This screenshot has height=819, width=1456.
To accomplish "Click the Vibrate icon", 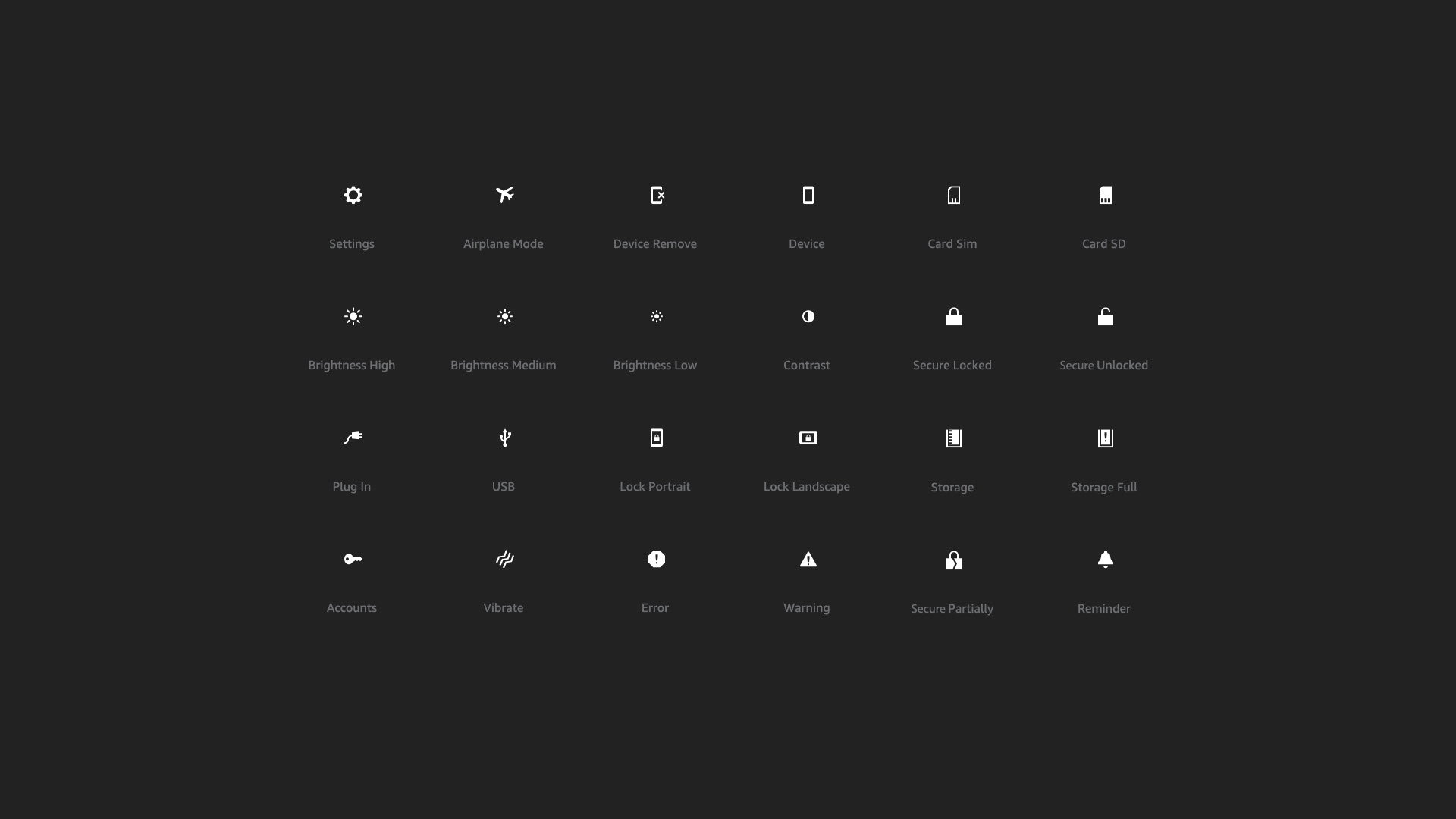I will [504, 559].
